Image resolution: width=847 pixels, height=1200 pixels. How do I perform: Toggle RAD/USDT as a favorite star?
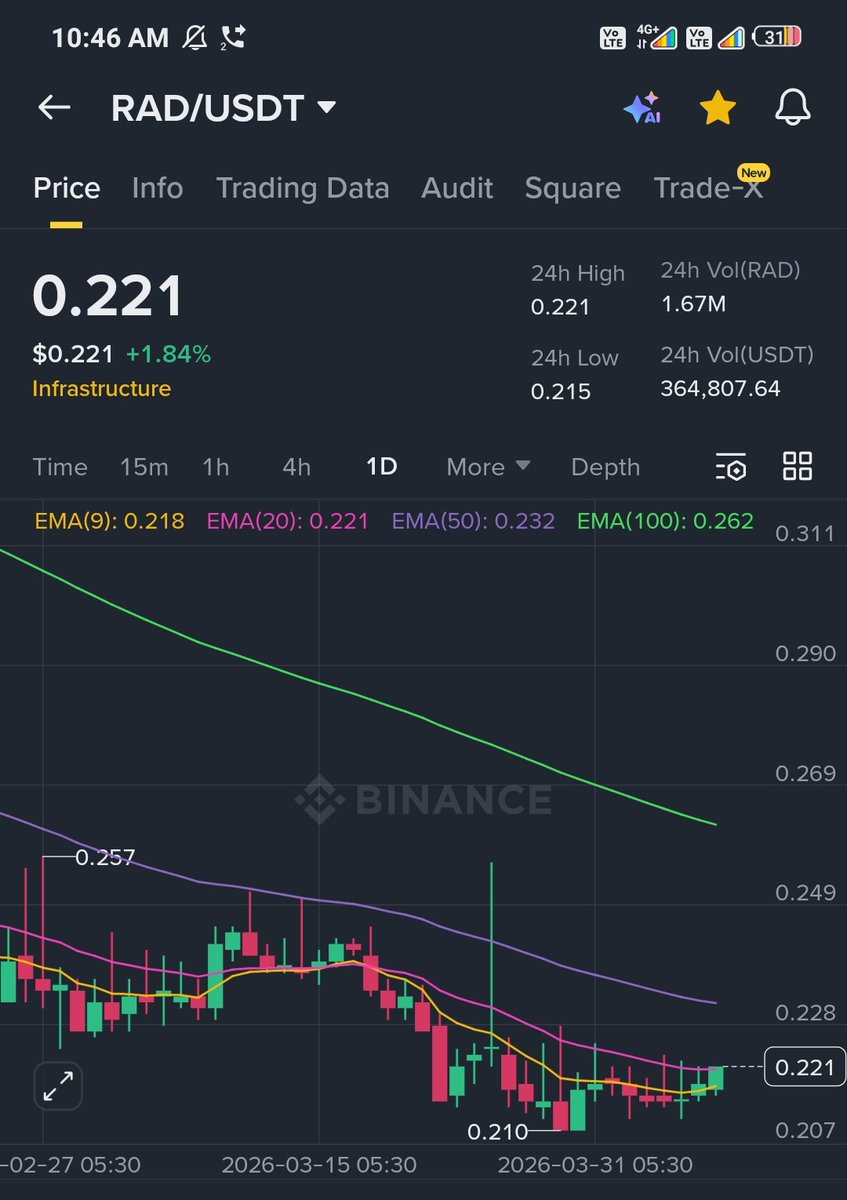coord(718,107)
